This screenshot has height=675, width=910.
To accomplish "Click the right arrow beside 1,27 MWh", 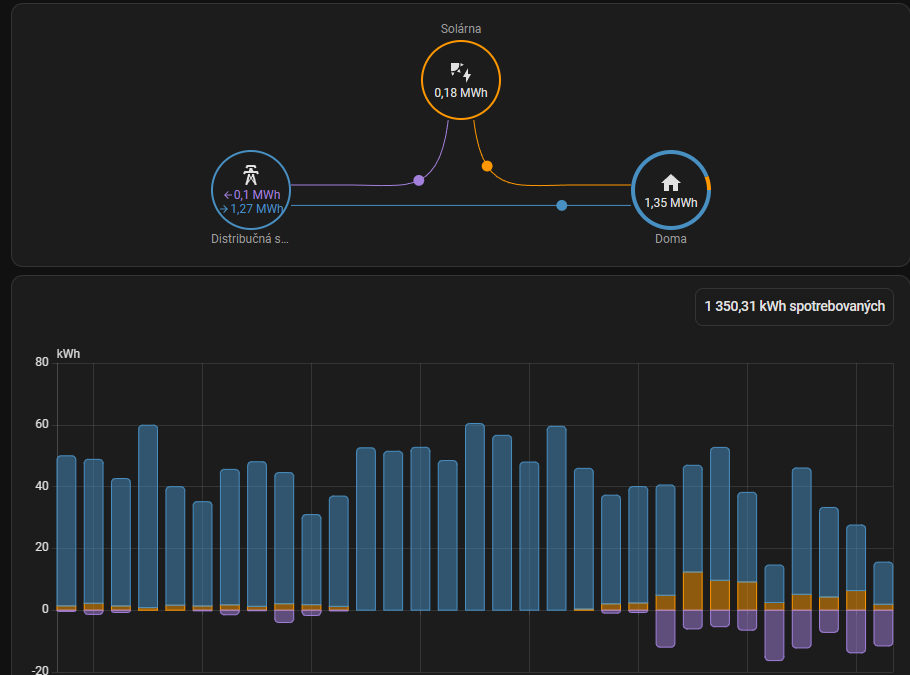I will point(224,209).
